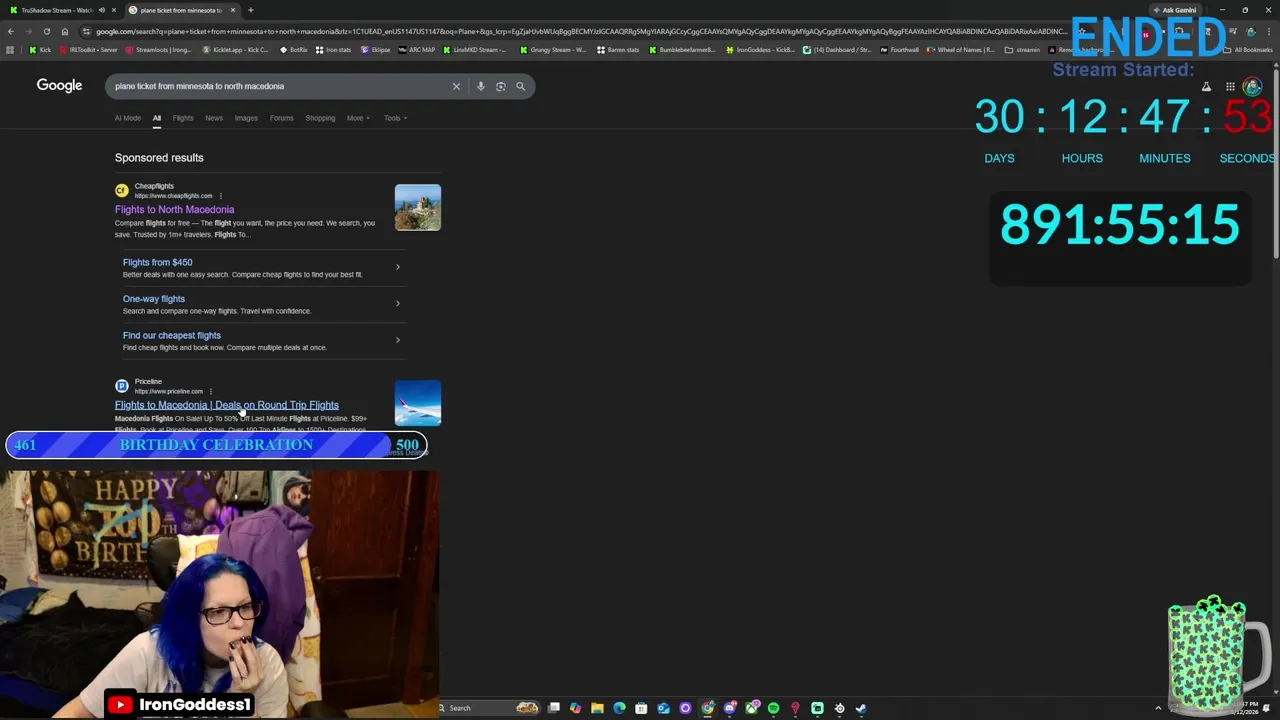
Task: Open the One-way flights link
Action: pos(154,299)
